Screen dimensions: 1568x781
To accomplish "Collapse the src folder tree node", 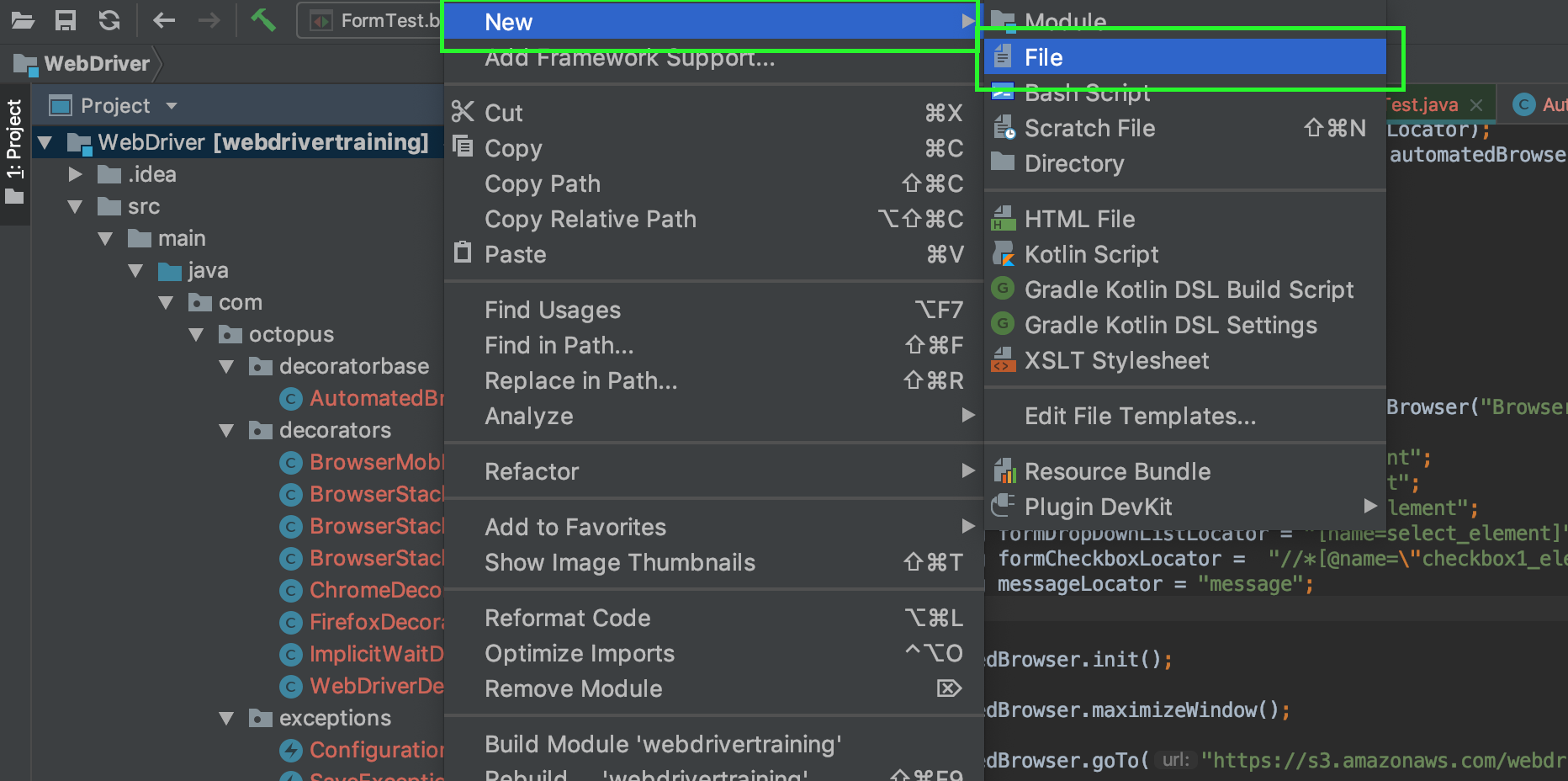I will coord(75,207).
